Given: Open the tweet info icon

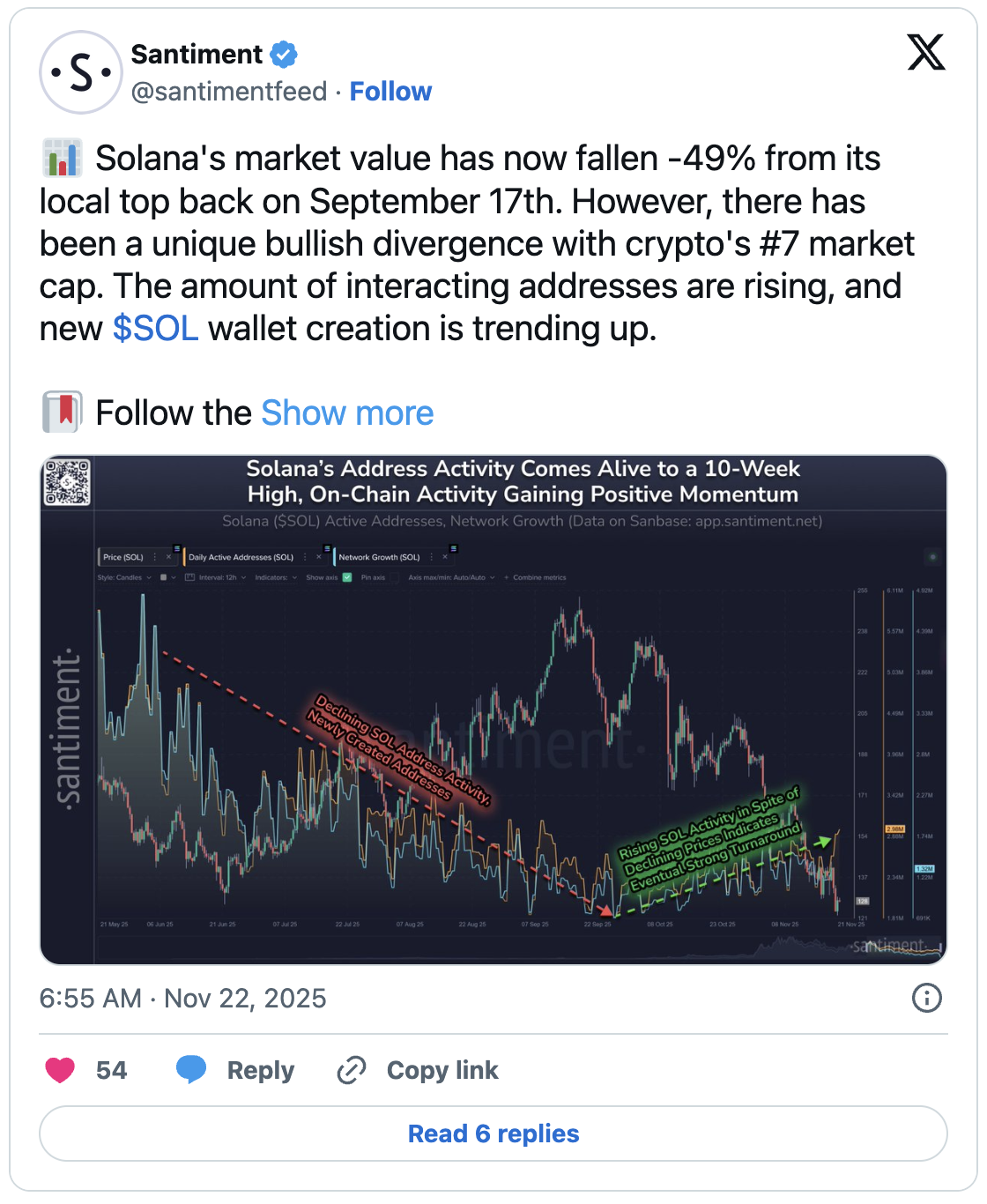Looking at the screenshot, I should click(x=926, y=998).
